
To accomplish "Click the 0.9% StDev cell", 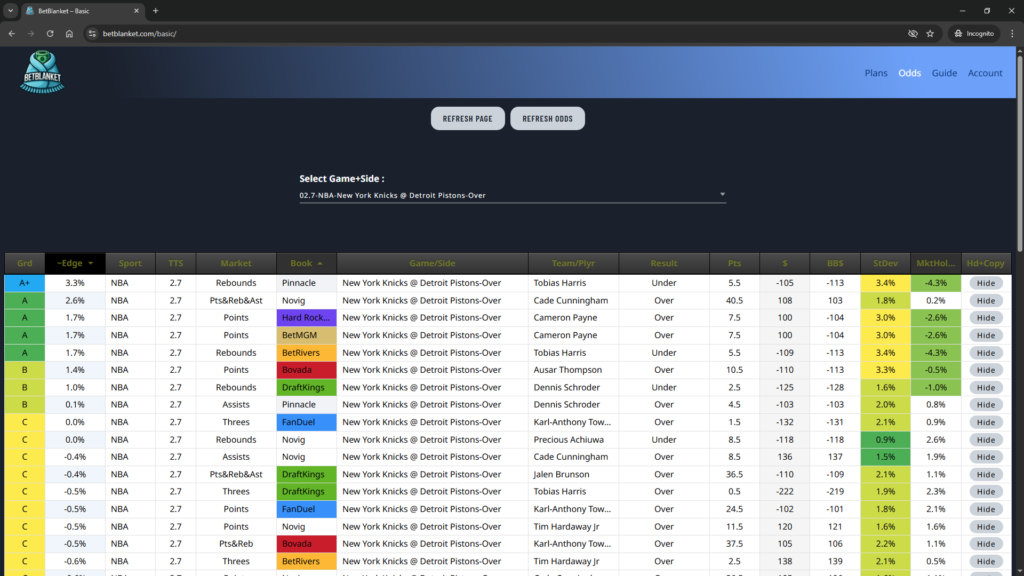I will click(885, 440).
